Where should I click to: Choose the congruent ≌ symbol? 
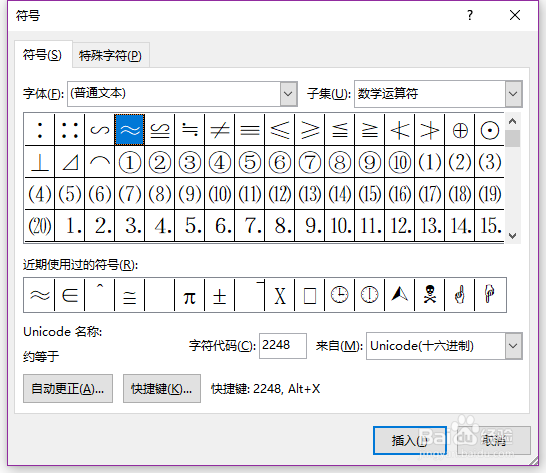pos(159,130)
